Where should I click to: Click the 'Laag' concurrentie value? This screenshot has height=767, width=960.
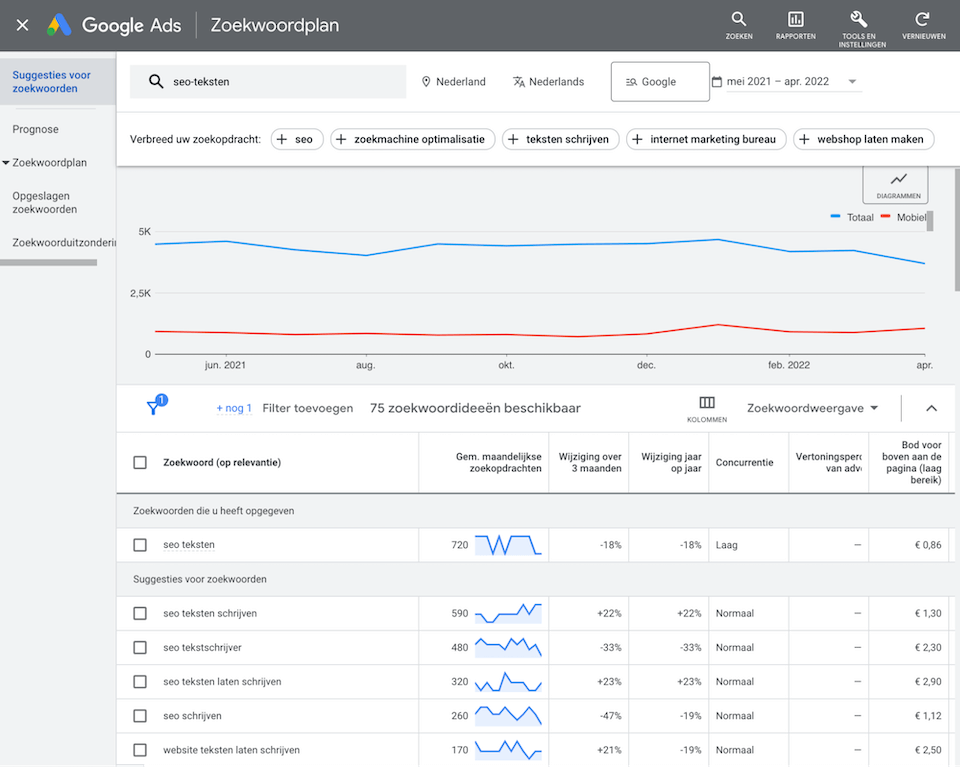[727, 545]
